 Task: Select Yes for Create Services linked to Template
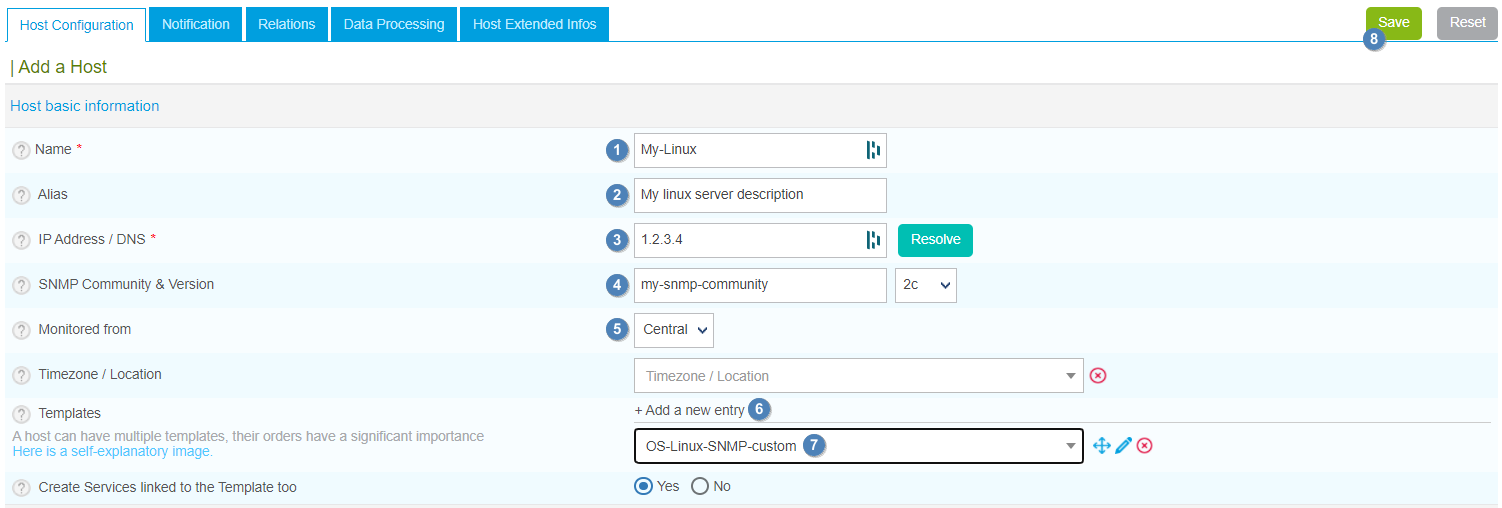click(x=645, y=486)
